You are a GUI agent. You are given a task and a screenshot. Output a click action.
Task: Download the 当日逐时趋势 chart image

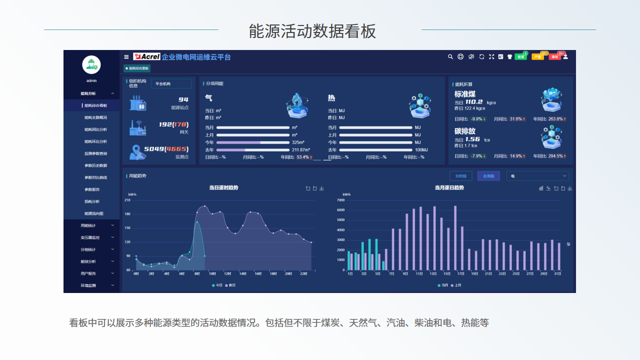click(x=322, y=188)
